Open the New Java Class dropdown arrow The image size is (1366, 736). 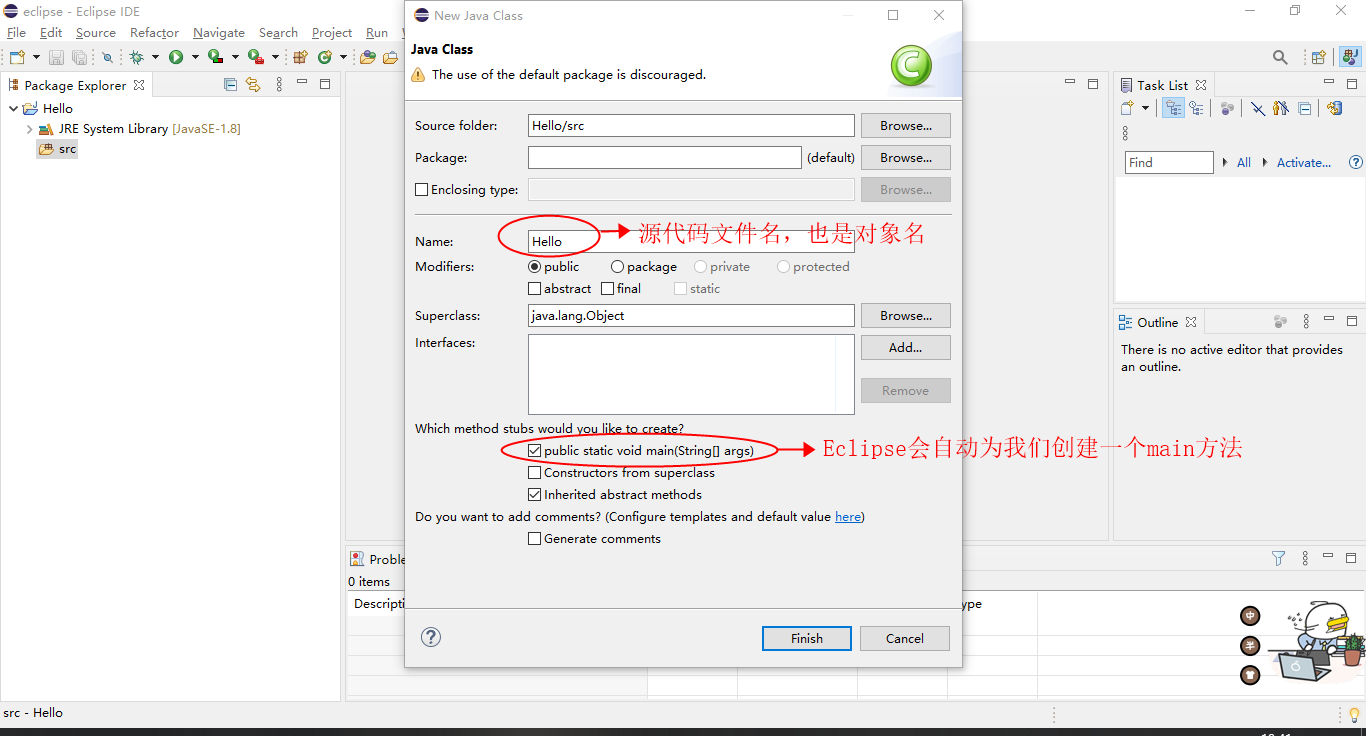(343, 57)
